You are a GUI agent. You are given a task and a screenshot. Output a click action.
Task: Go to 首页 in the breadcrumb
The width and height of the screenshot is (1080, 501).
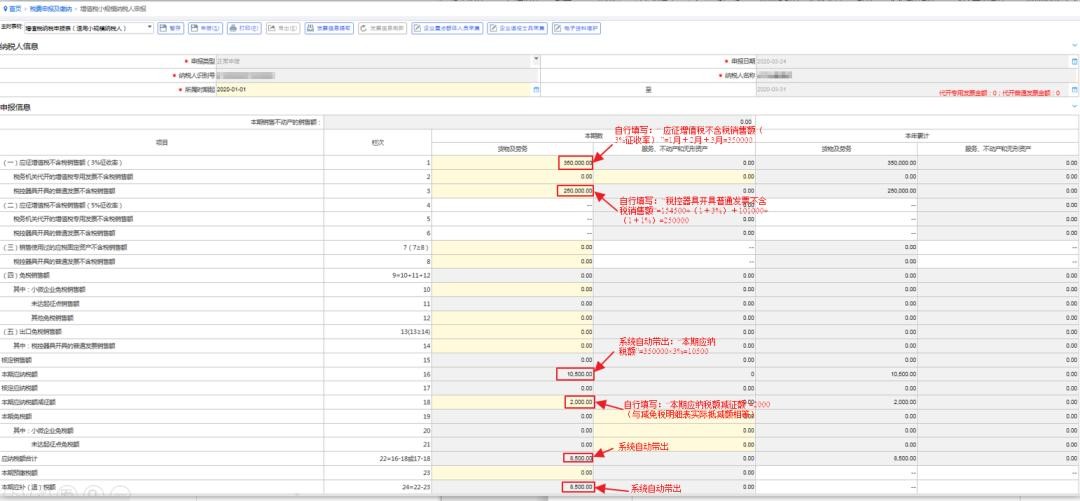click(14, 8)
